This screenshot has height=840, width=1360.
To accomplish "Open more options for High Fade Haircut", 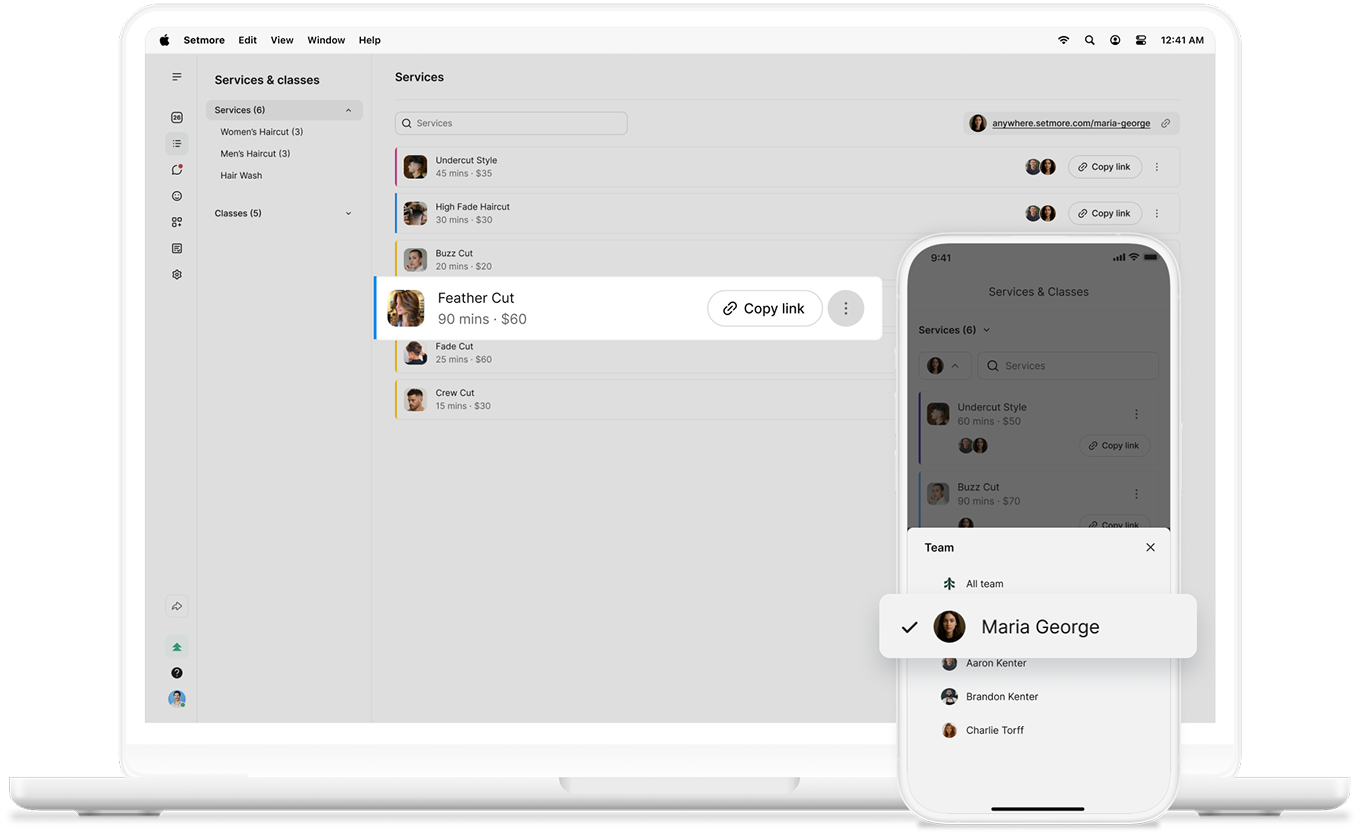I will (1157, 213).
